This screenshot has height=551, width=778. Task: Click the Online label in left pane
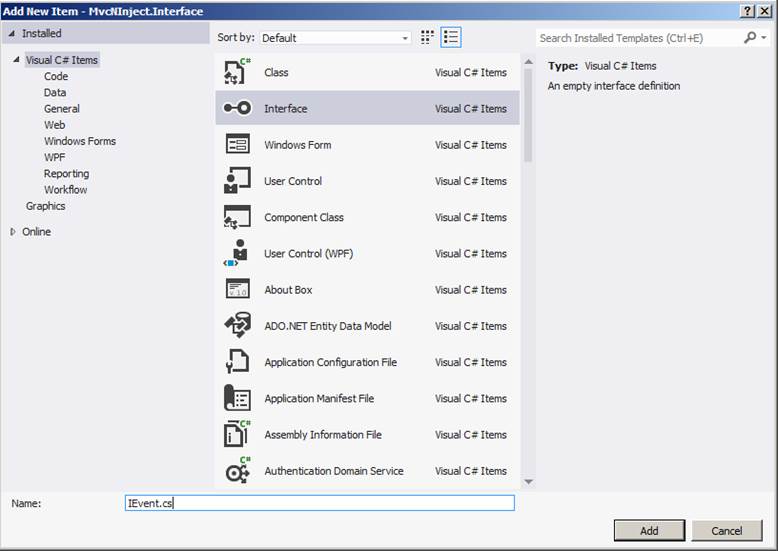point(36,231)
